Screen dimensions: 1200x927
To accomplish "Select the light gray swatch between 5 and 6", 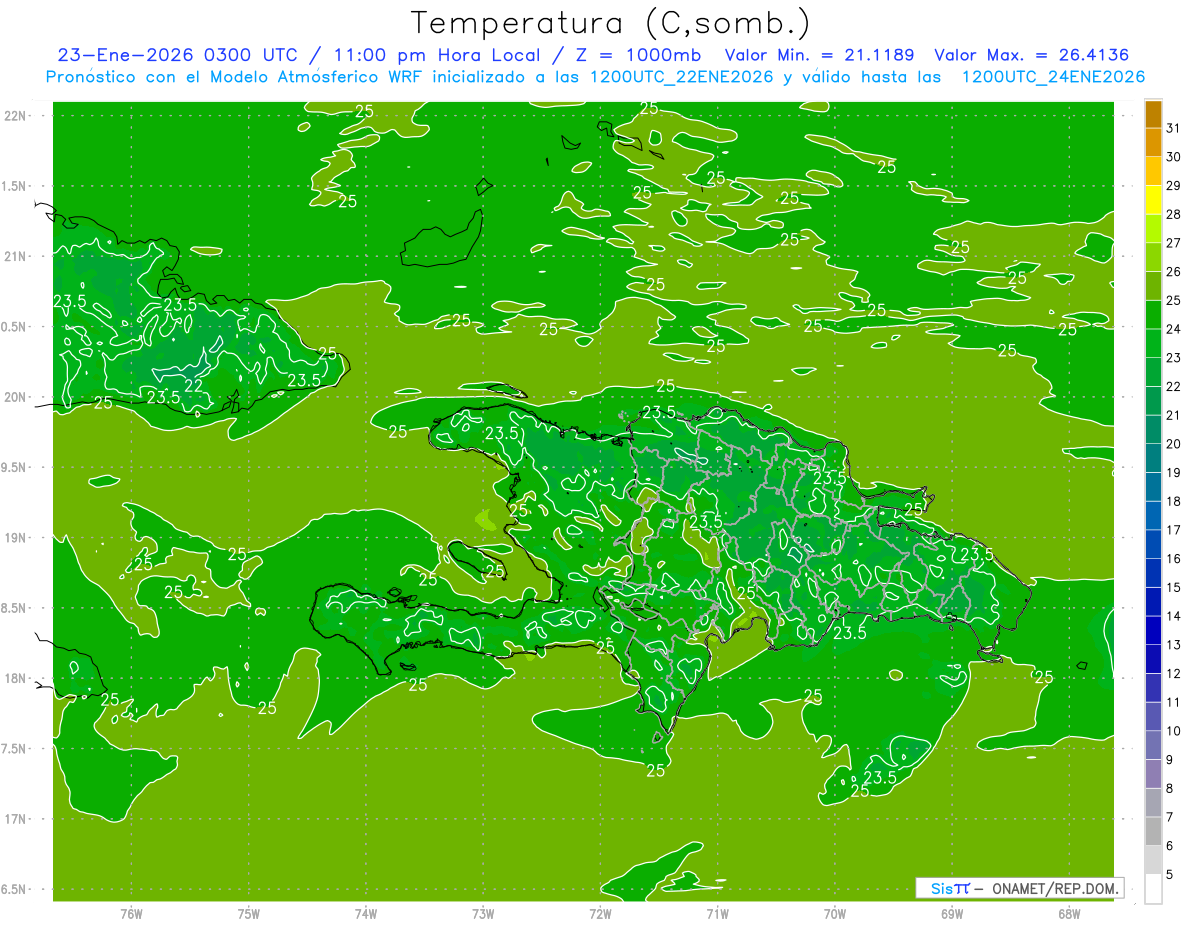I will 1153,860.
